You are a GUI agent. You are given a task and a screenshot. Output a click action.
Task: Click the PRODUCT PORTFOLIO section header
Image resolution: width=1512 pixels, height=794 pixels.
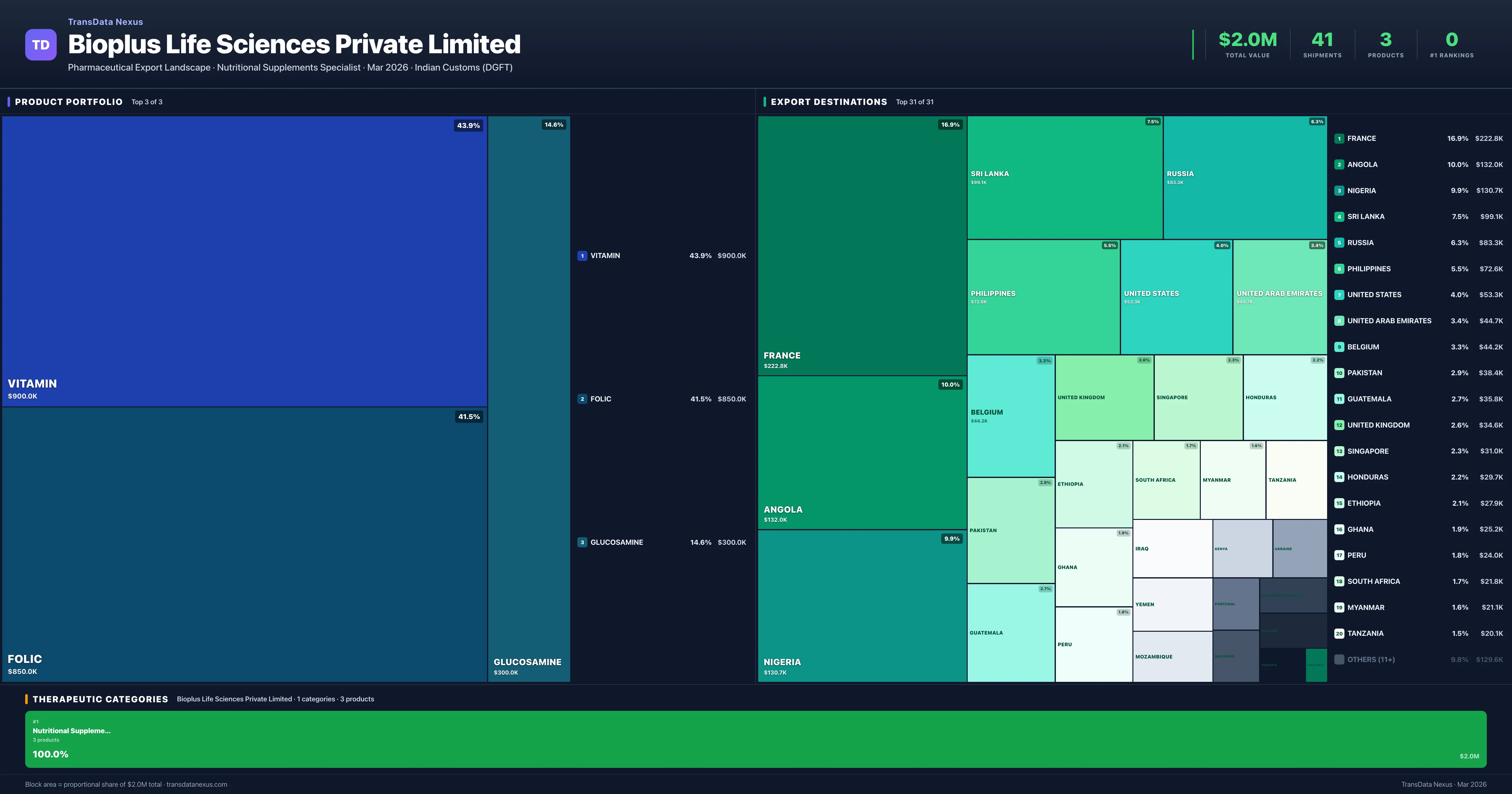[x=69, y=101]
